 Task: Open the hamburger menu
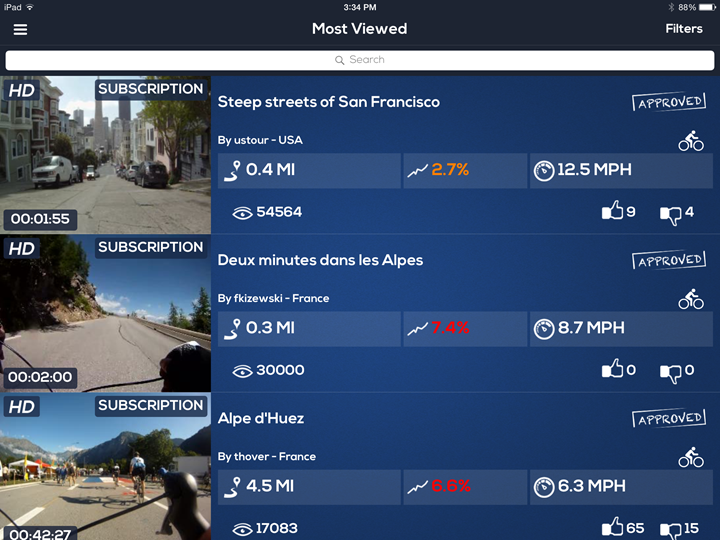pyautogui.click(x=20, y=29)
